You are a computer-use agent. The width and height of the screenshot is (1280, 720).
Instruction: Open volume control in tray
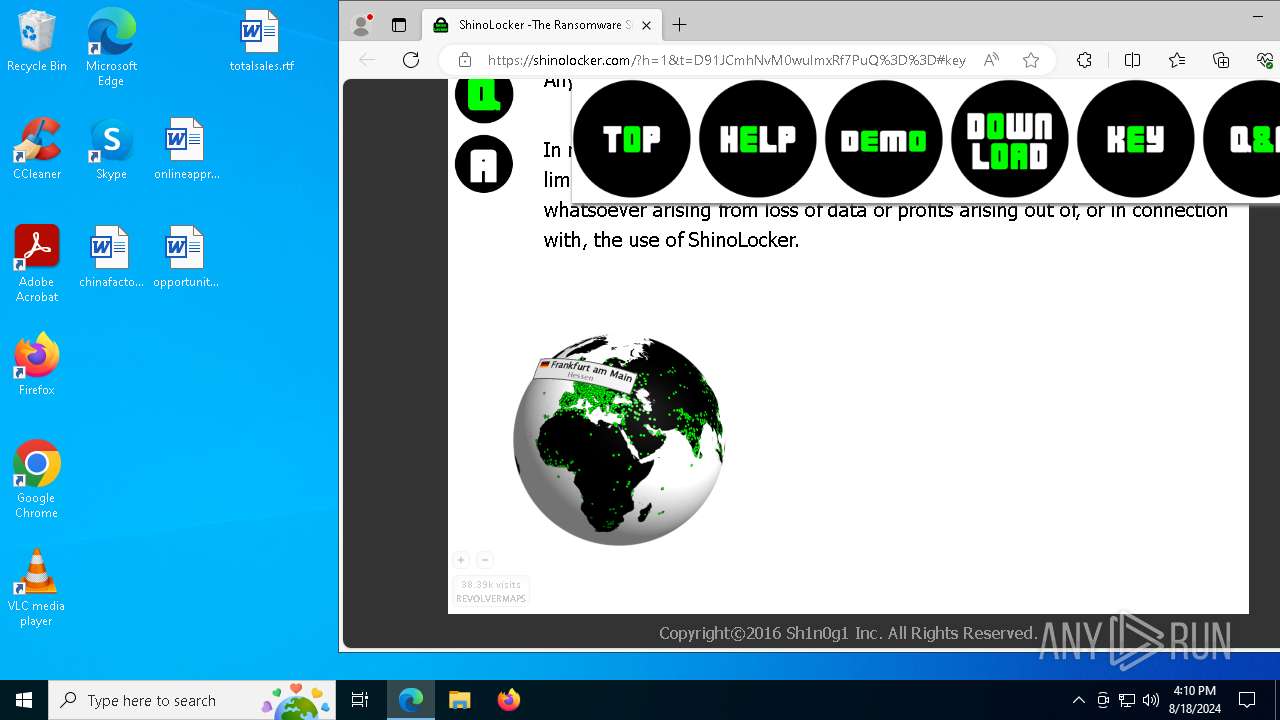point(1151,700)
